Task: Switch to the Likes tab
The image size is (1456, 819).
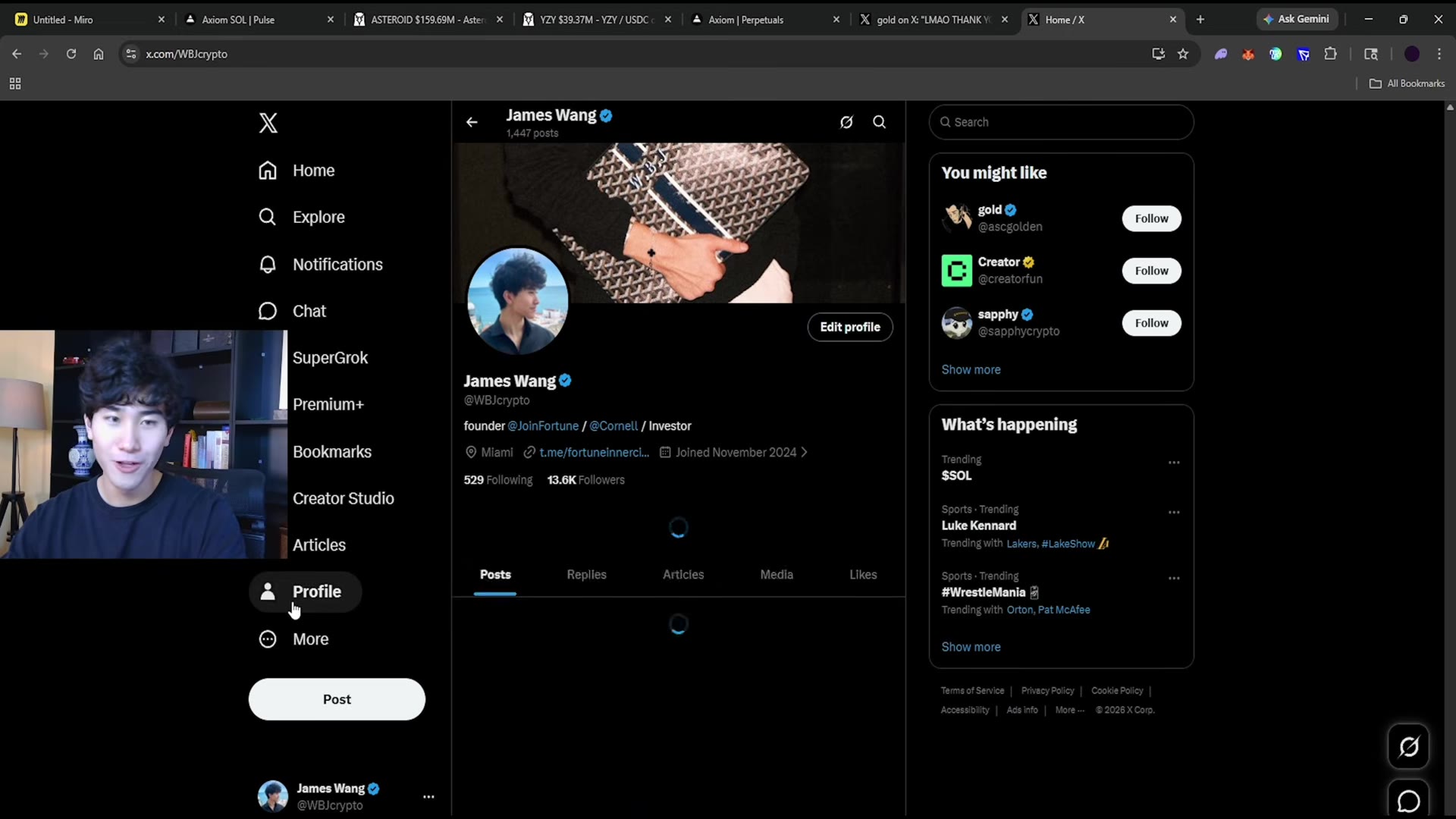Action: pyautogui.click(x=863, y=575)
